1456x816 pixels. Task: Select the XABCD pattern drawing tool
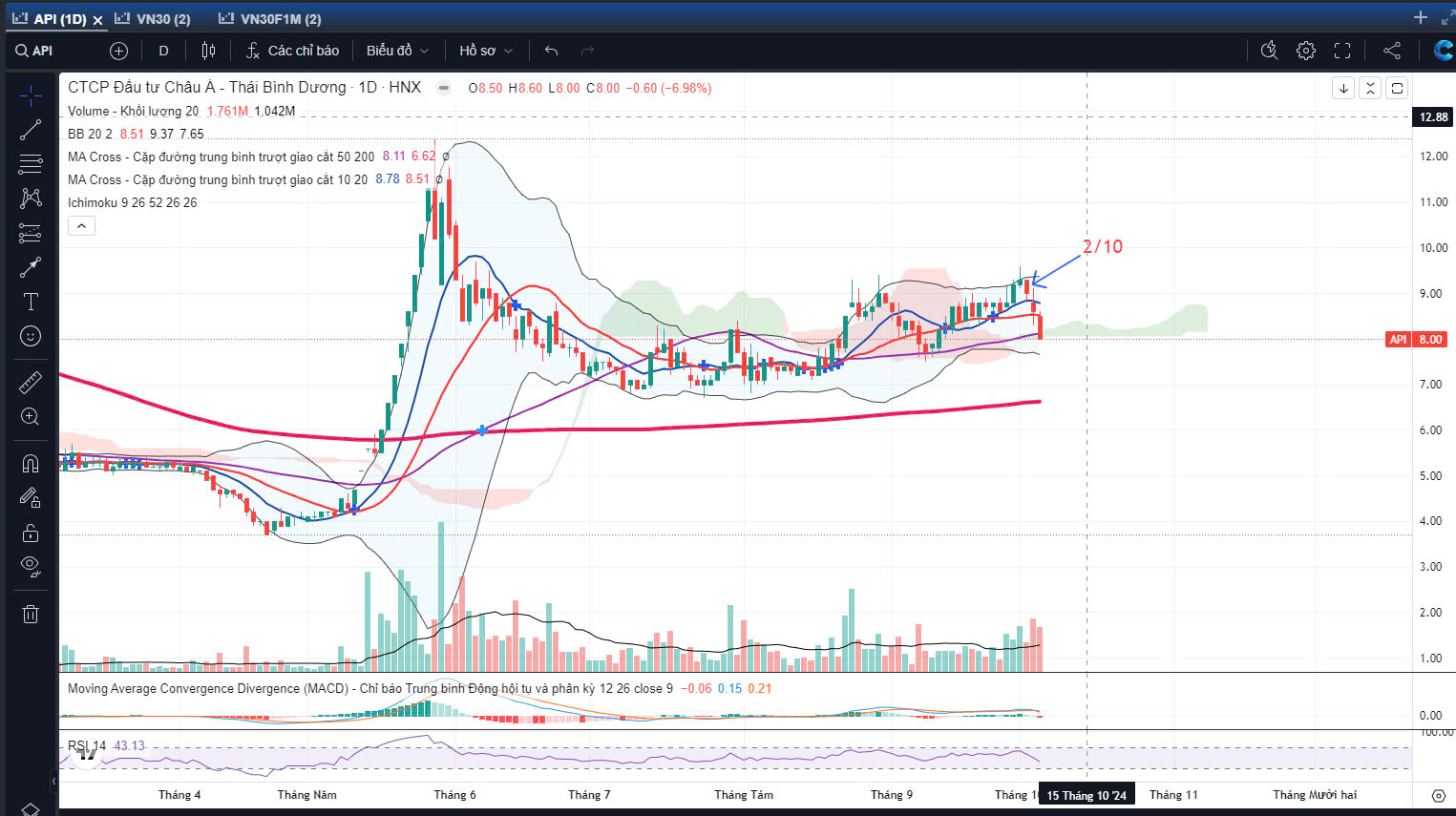coord(31,199)
